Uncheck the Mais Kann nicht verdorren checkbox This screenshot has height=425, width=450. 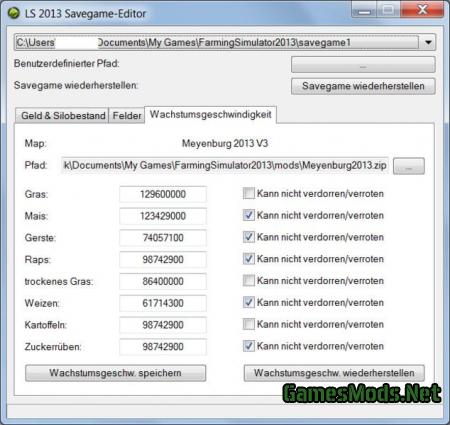coord(249,215)
